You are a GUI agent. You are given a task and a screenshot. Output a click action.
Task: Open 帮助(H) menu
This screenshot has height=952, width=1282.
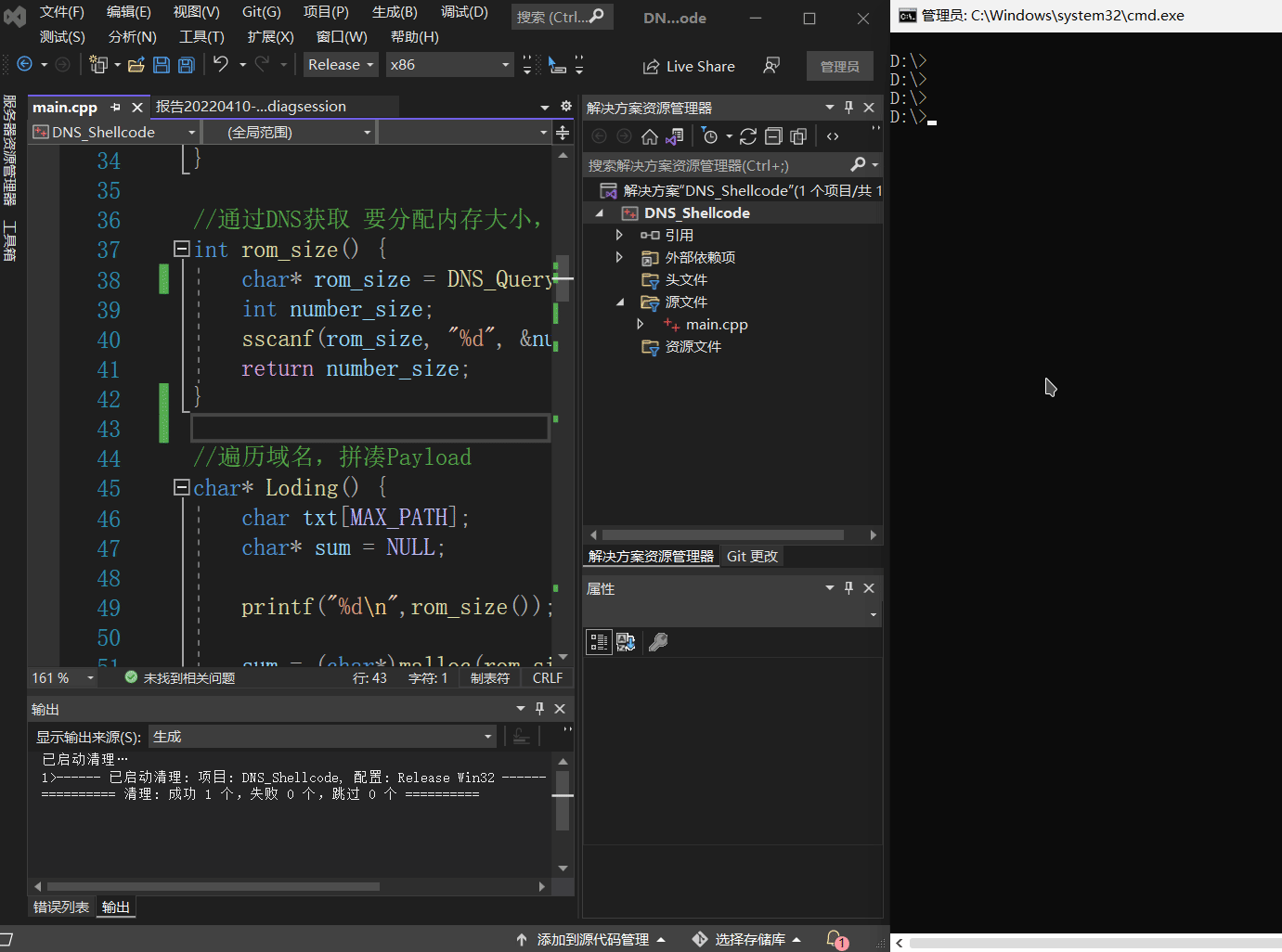pos(415,37)
